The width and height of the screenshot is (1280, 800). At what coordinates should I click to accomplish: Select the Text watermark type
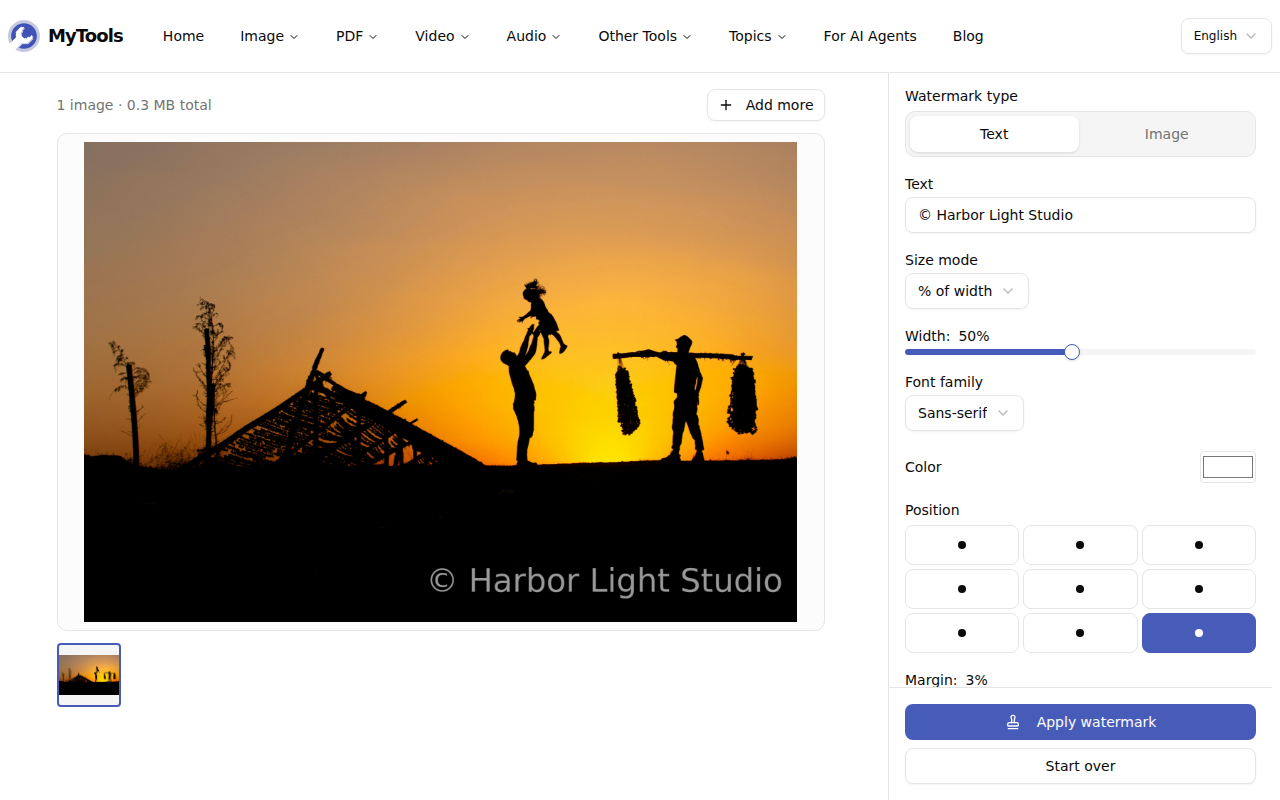point(994,134)
